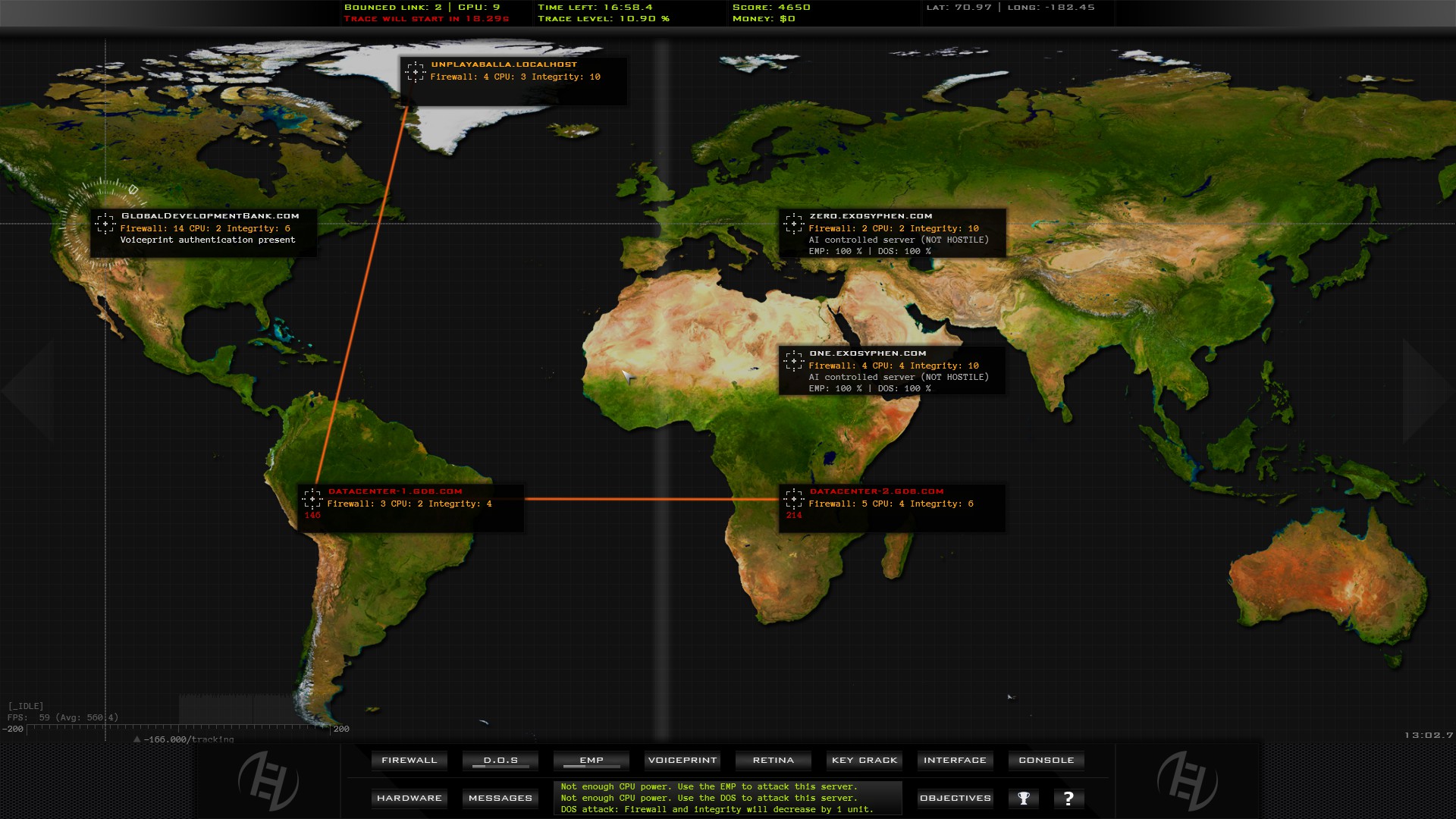Click the zero.exosyphen.com server target icon
Viewport: 1456px width, 819px height.
[x=793, y=224]
